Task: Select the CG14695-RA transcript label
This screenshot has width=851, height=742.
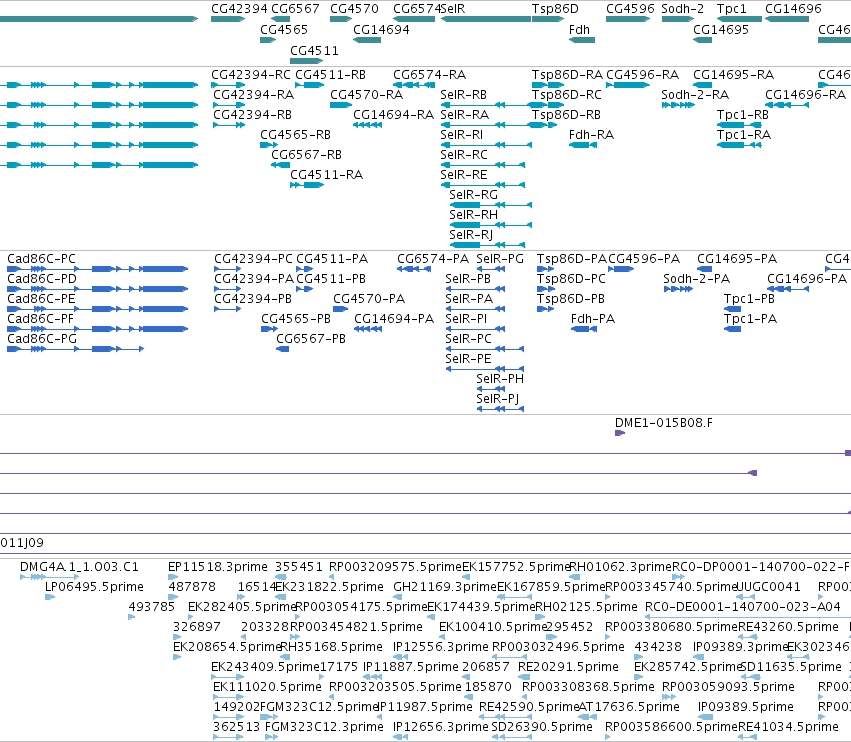Action: [734, 74]
